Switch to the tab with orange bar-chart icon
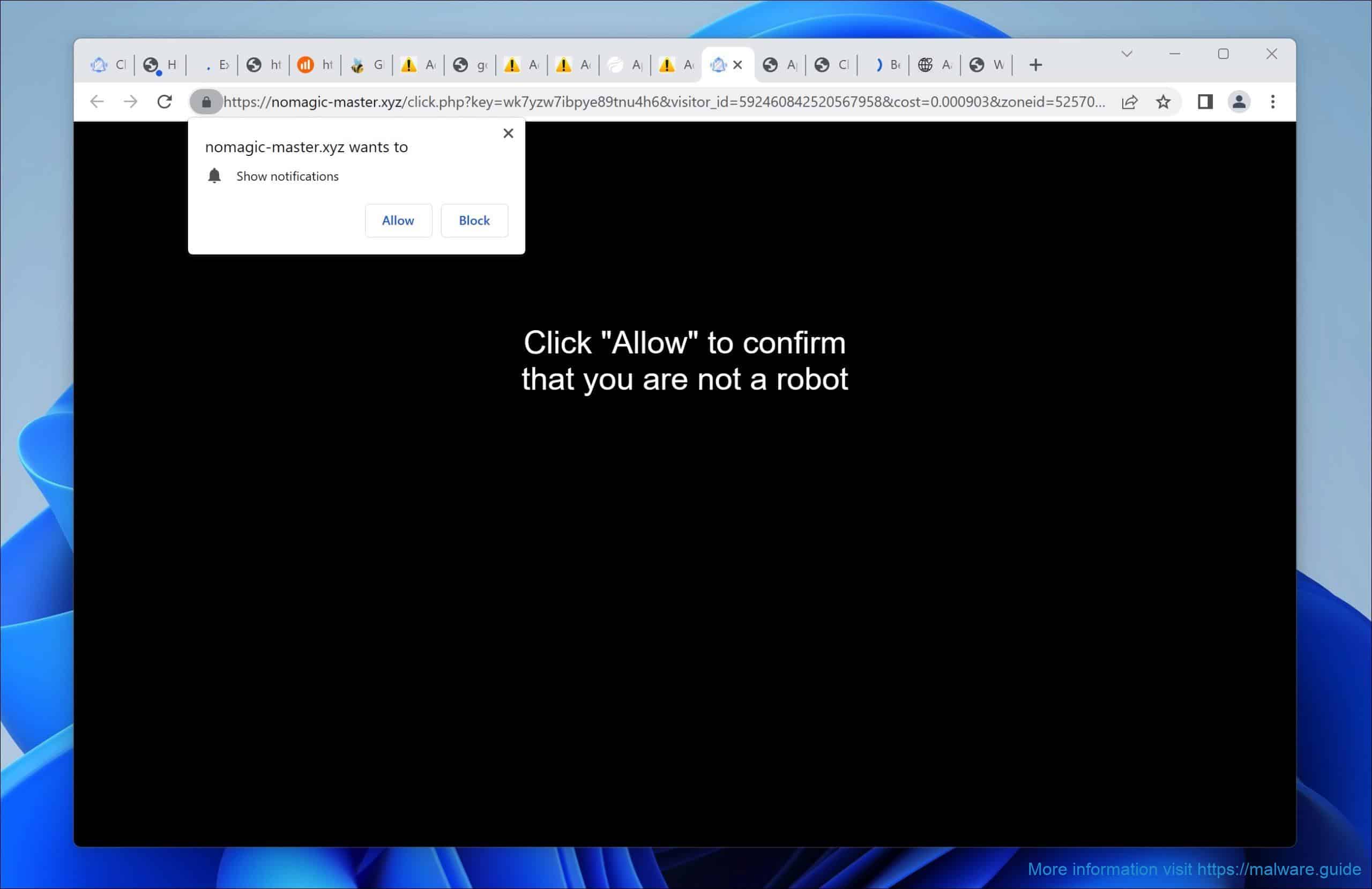The width and height of the screenshot is (1372, 889). tap(315, 64)
